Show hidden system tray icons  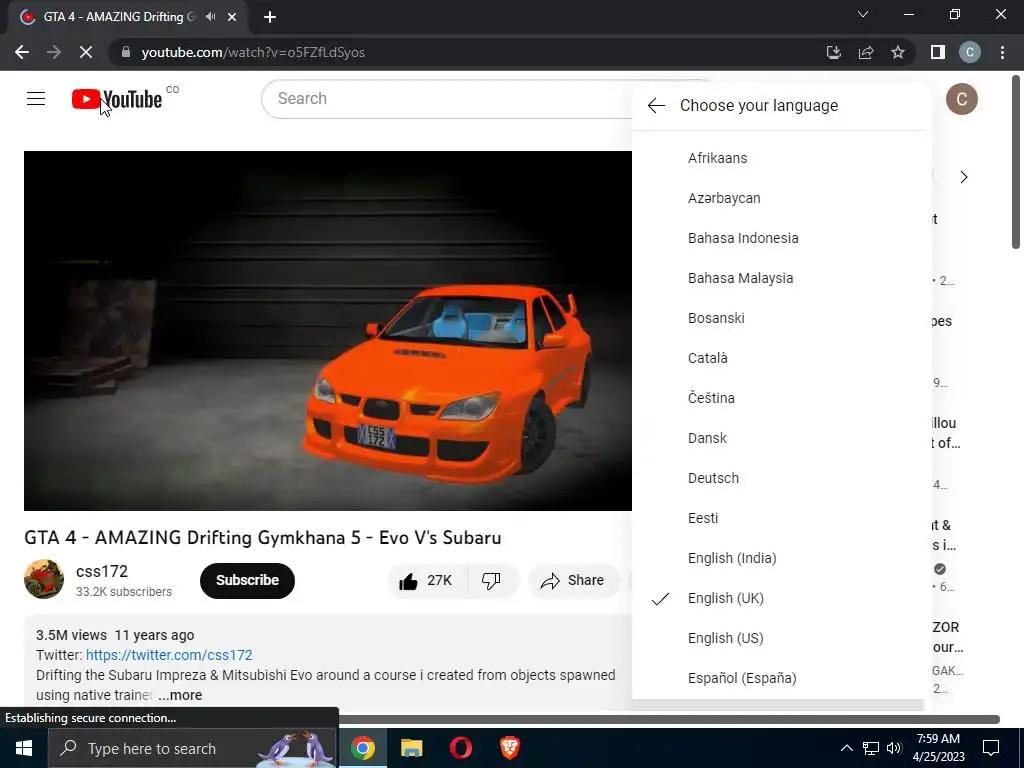click(x=846, y=748)
